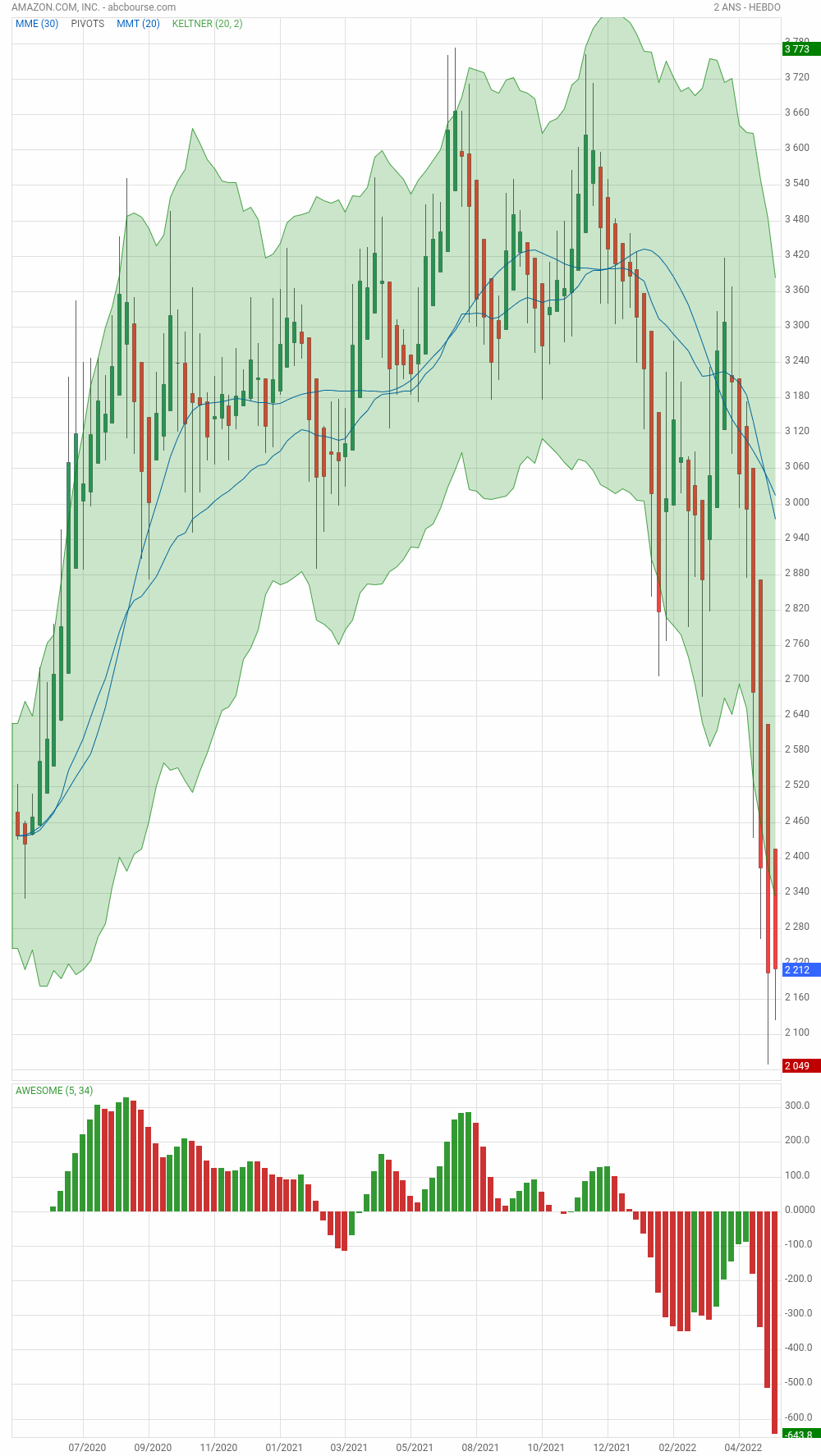Screen dimensions: 821x1456
Task: Click the 03/2021 date axis label
Action: (x=349, y=1447)
